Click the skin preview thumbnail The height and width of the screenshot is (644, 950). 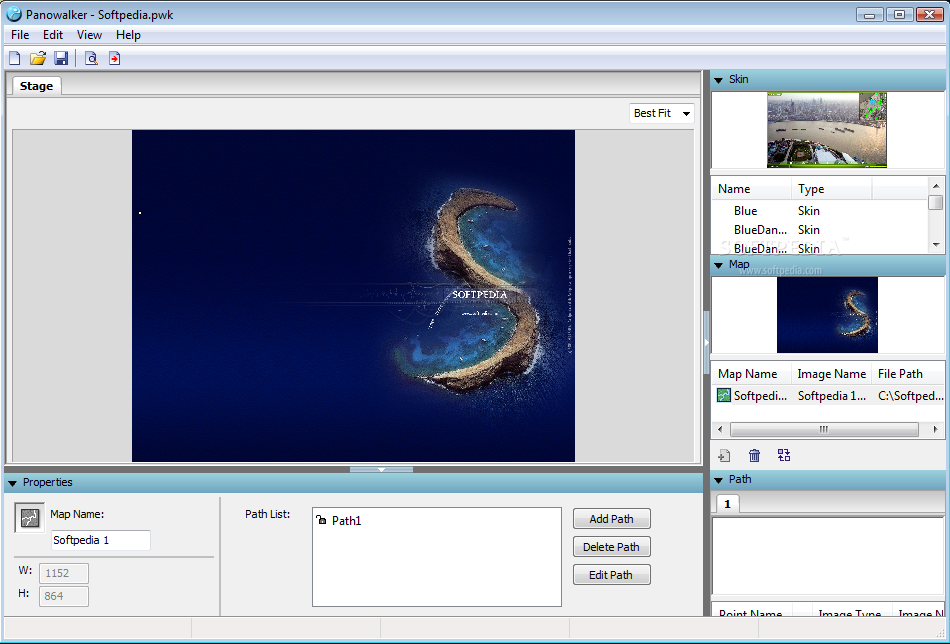point(826,130)
